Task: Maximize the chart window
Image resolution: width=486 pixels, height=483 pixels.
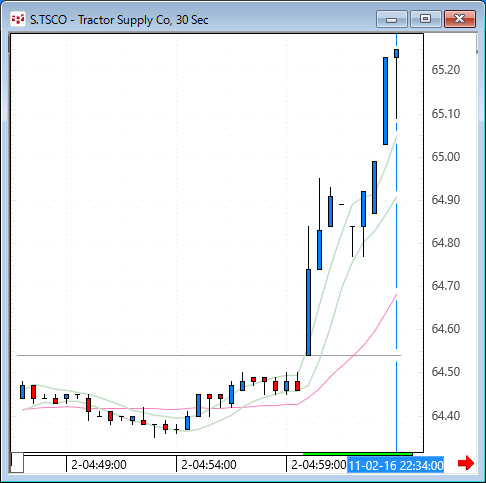Action: (426, 19)
